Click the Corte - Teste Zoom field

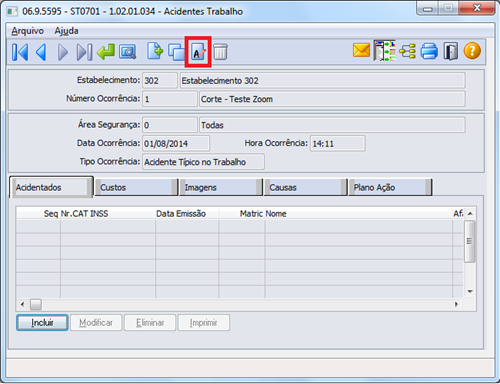pyautogui.click(x=332, y=99)
